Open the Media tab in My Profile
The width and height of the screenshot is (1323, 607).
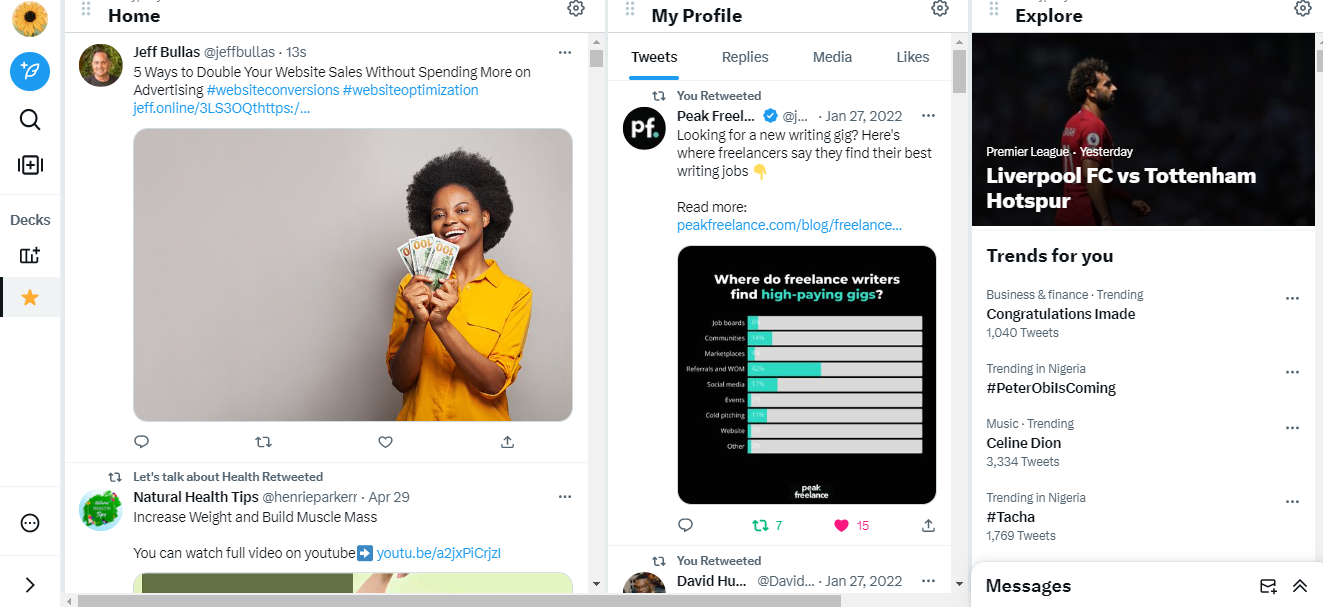[832, 57]
